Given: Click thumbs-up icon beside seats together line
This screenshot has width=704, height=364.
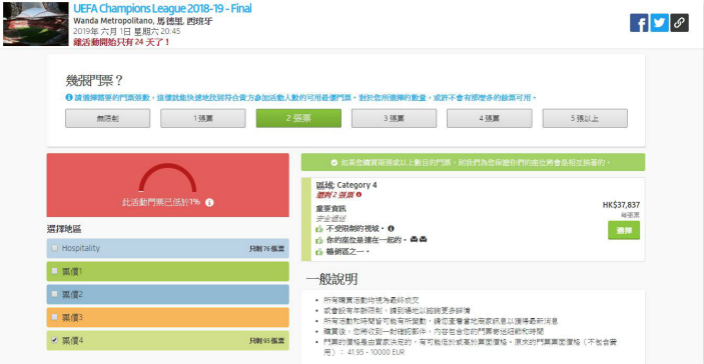Looking at the screenshot, I should coord(320,240).
